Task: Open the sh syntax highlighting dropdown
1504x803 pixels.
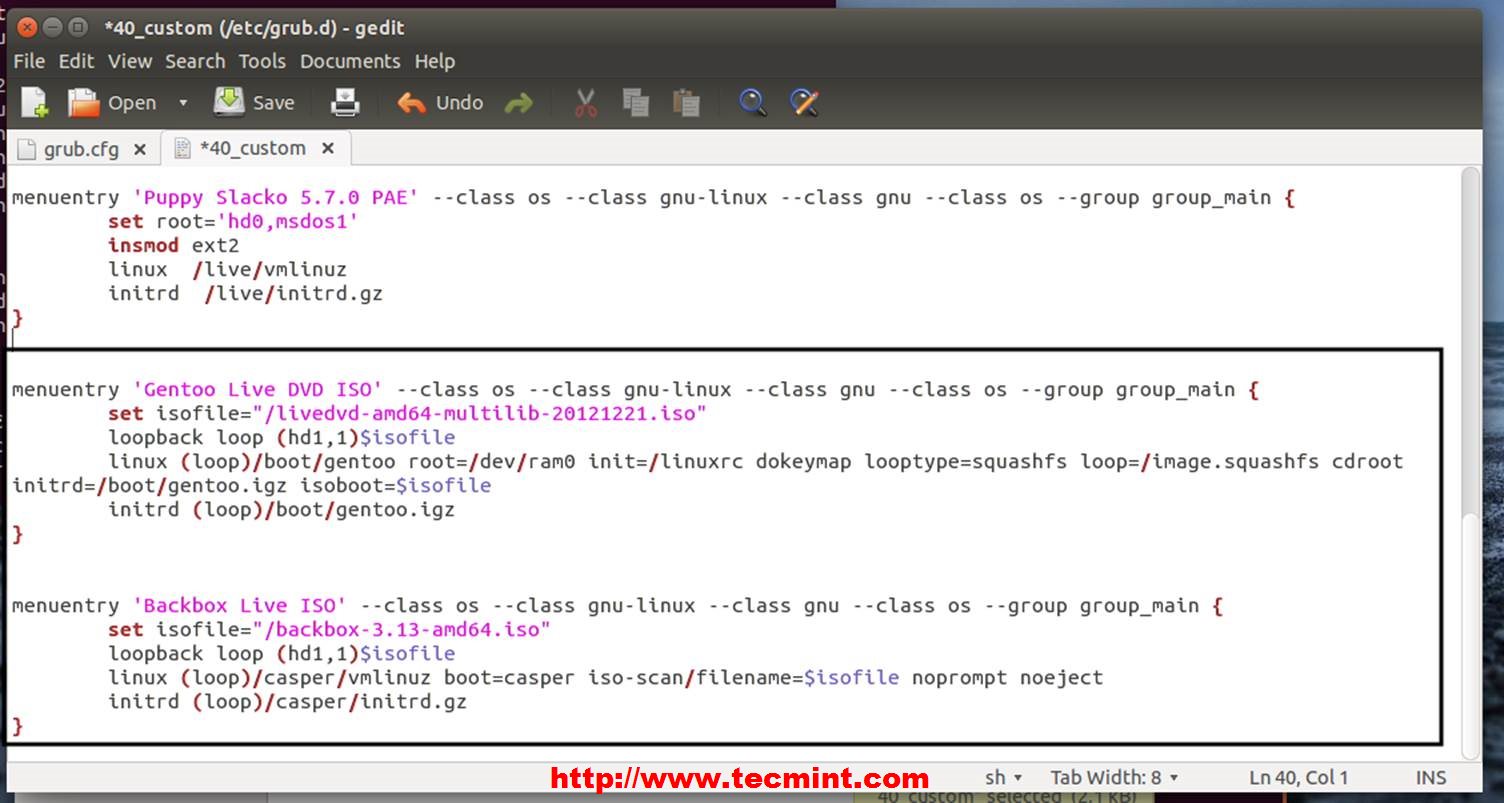Action: click(x=1001, y=777)
